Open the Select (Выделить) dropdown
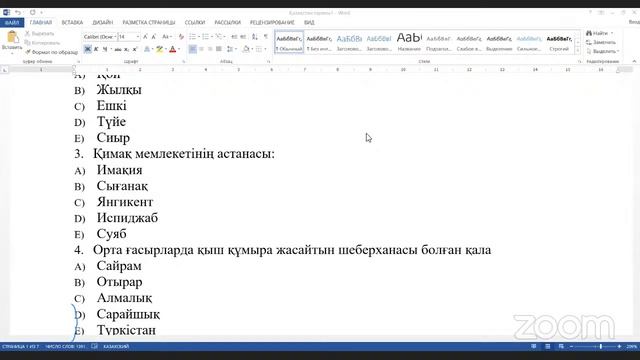640x360 pixels. 602,51
